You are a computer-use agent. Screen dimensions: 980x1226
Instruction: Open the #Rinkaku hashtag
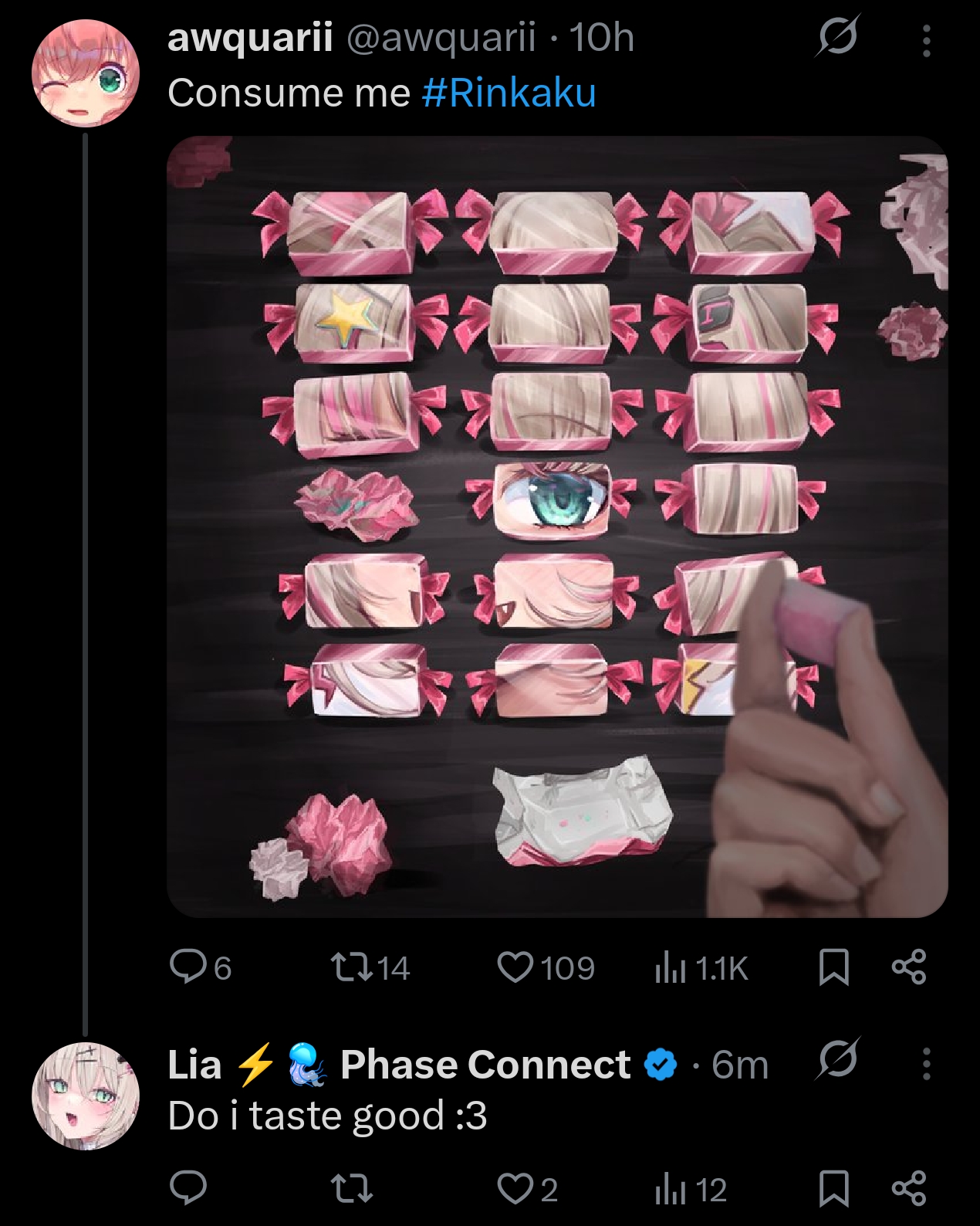[x=509, y=93]
